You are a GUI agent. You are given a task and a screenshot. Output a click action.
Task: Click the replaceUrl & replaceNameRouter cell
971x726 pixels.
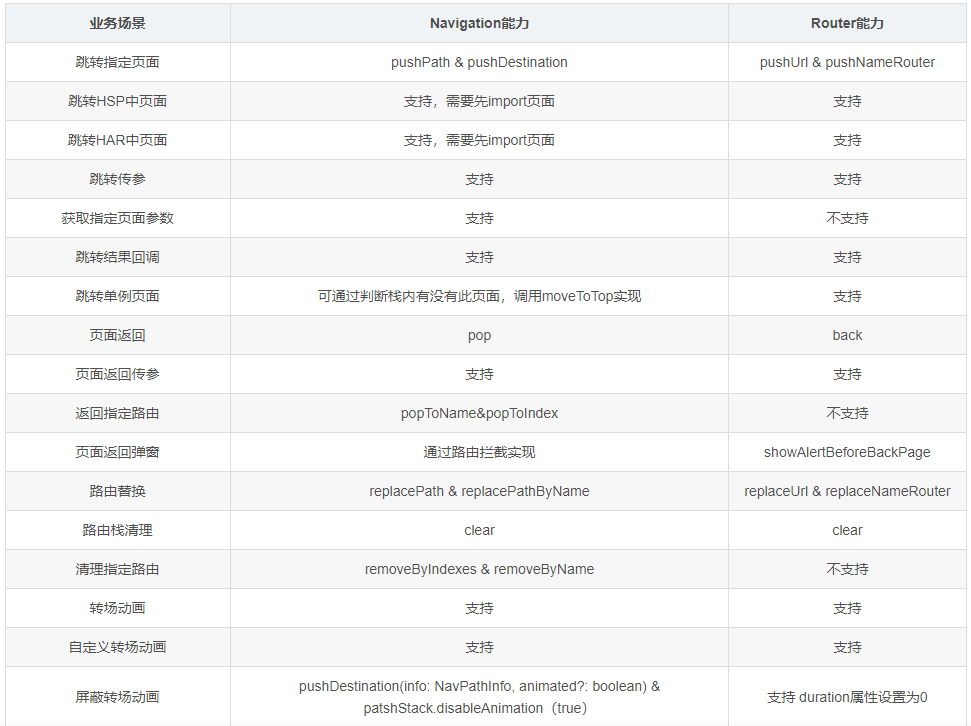click(847, 491)
